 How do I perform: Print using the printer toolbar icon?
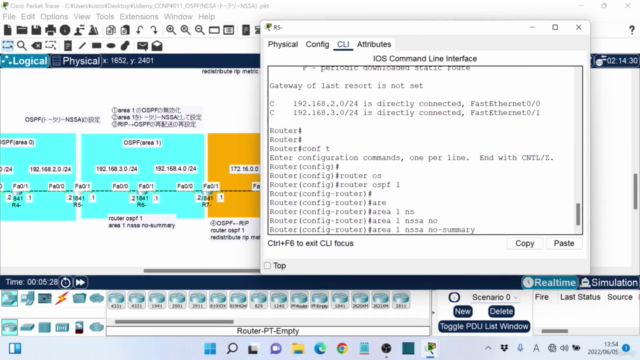tap(50, 30)
